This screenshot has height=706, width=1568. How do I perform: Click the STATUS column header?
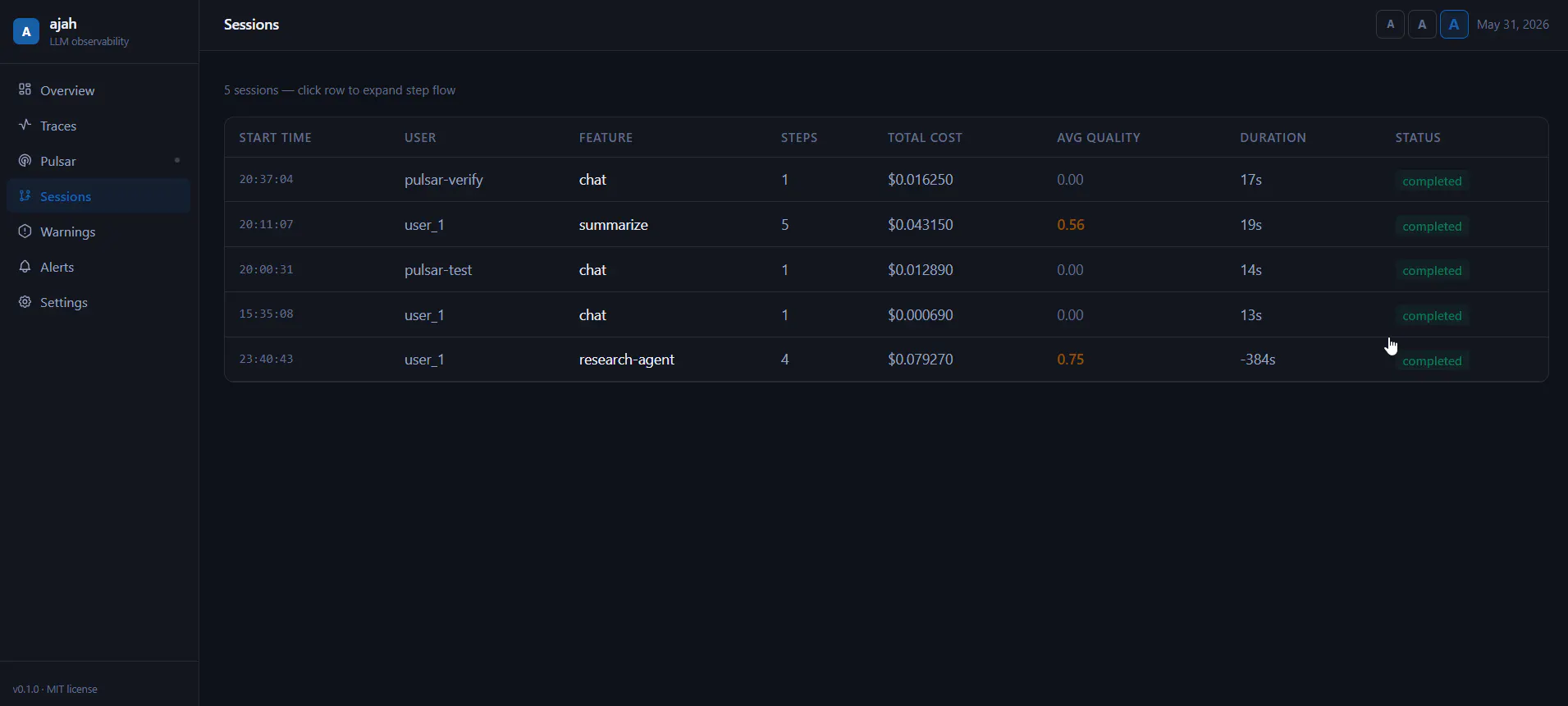[x=1419, y=138]
